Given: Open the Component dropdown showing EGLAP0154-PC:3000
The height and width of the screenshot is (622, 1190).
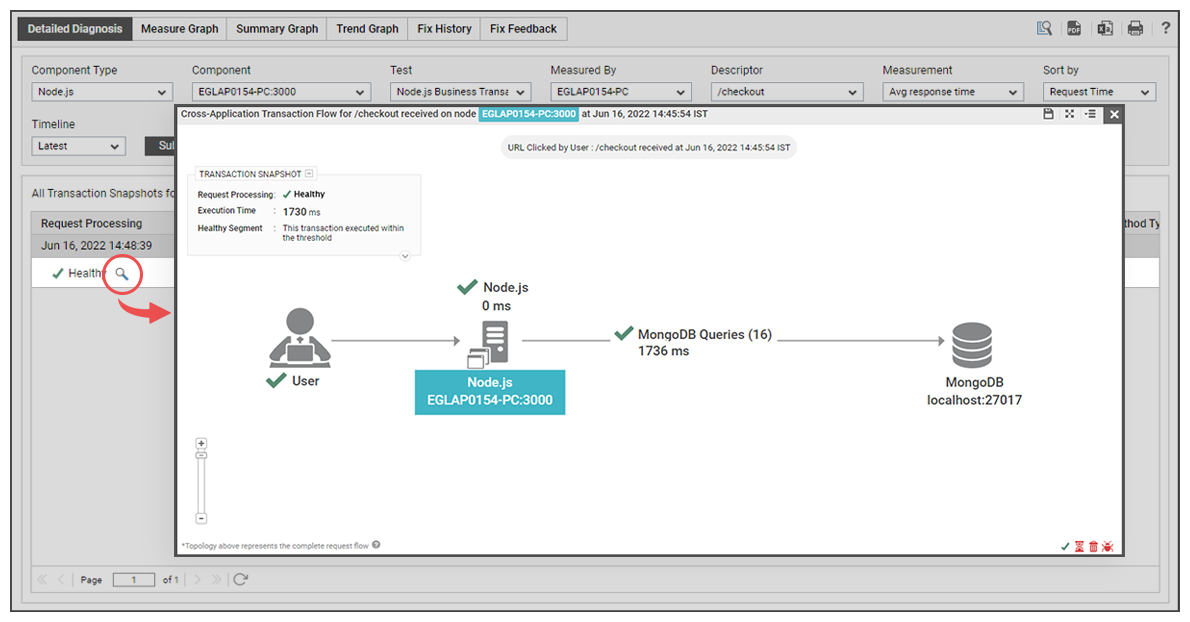Looking at the screenshot, I should [281, 92].
